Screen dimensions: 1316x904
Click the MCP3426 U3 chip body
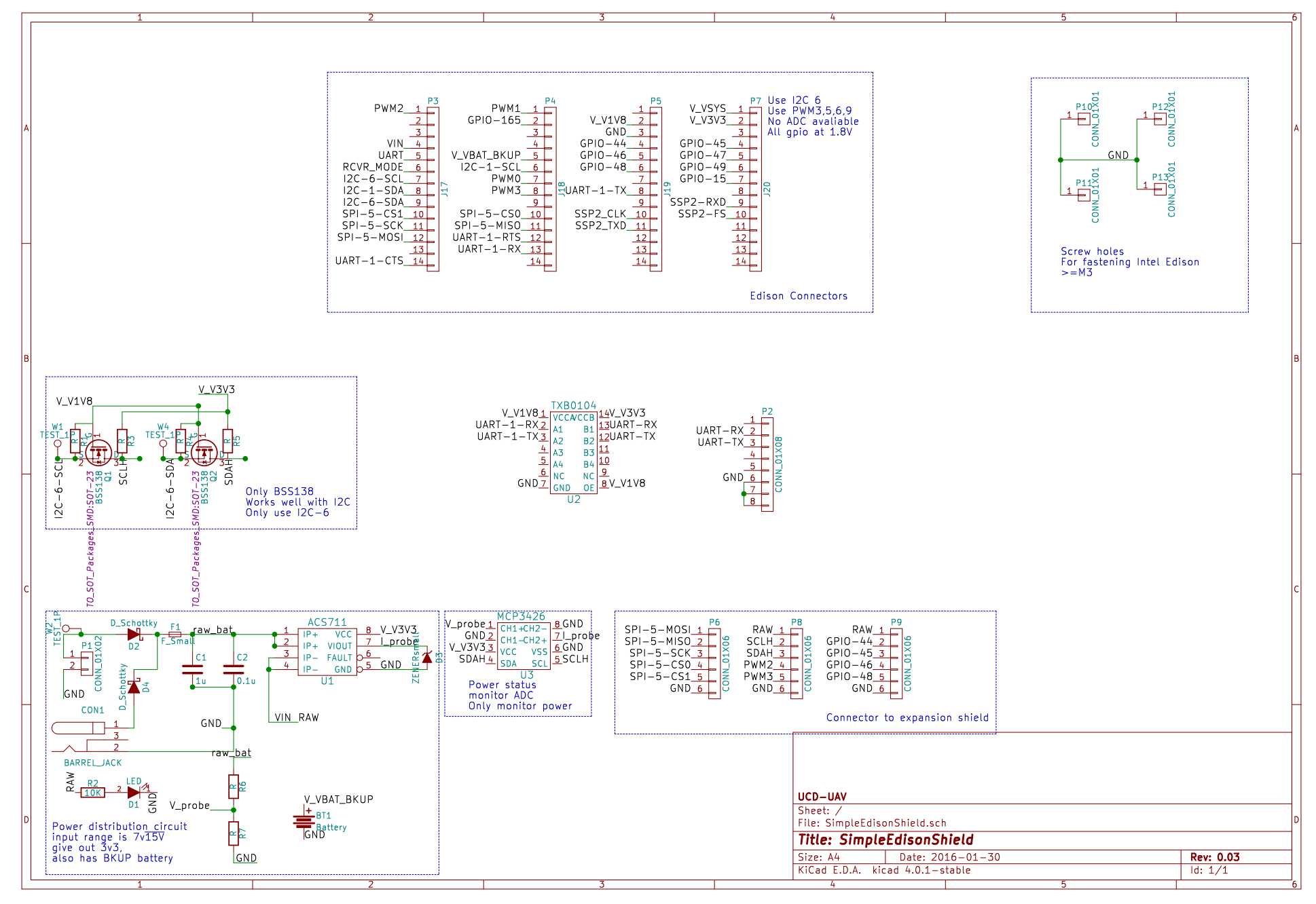tap(524, 645)
